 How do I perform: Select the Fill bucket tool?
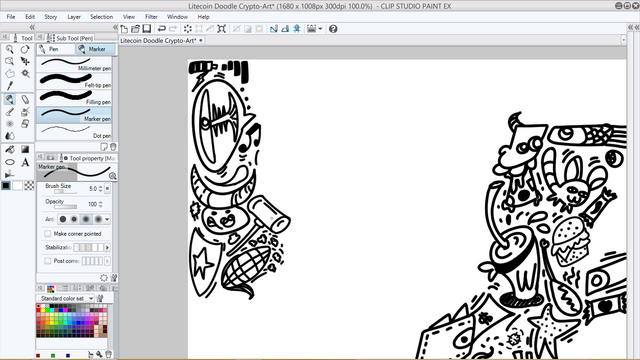pos(10,149)
